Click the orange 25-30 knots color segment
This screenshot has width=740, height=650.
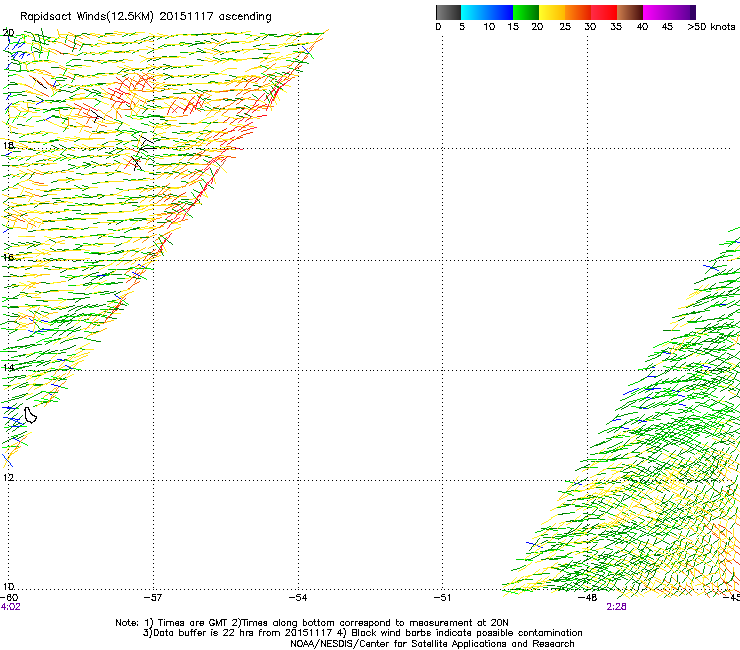pyautogui.click(x=578, y=12)
